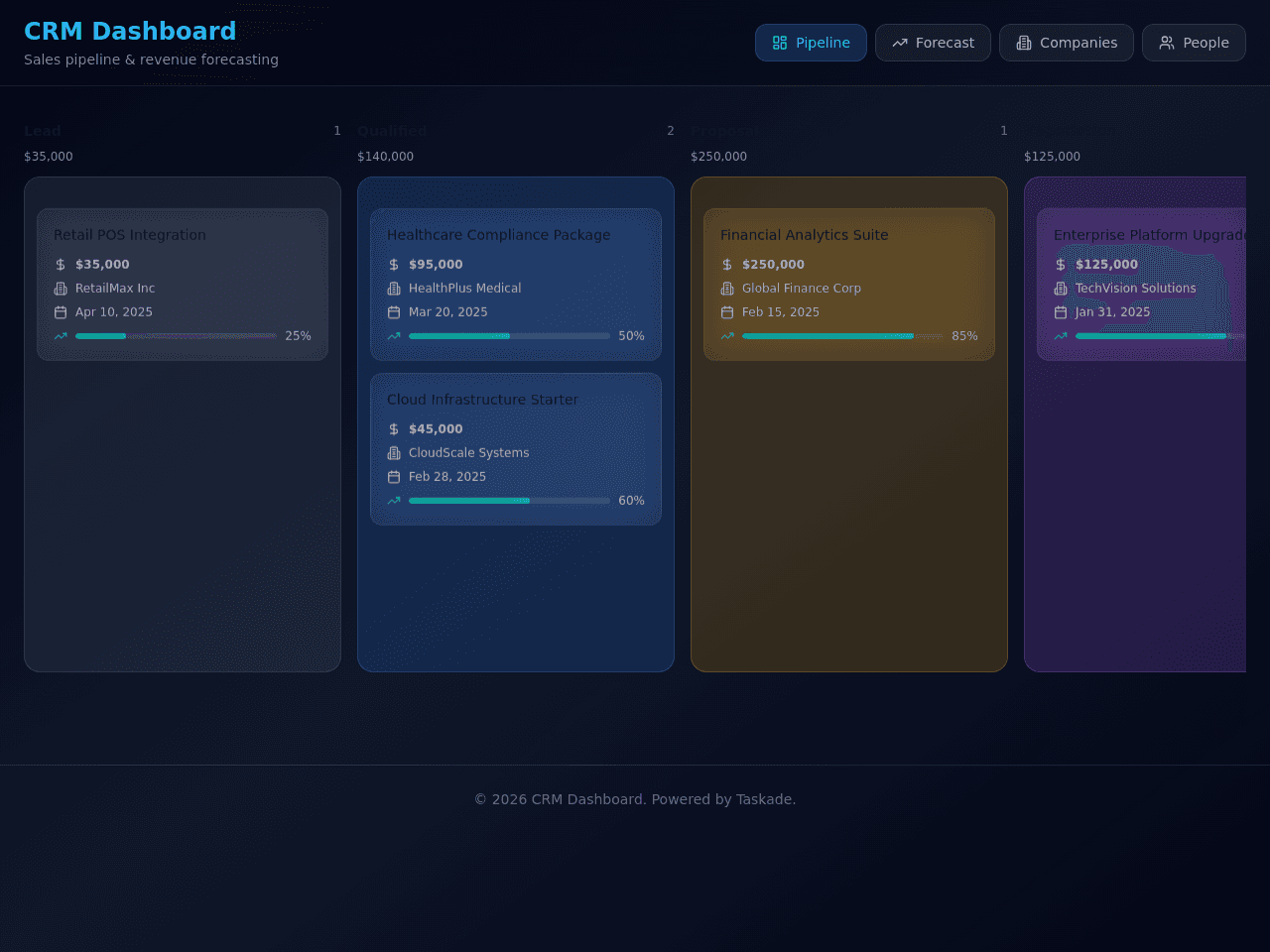Image resolution: width=1270 pixels, height=952 pixels.
Task: Click the progress bar on Enterprise Platform Upgrade card
Action: tap(1161, 336)
